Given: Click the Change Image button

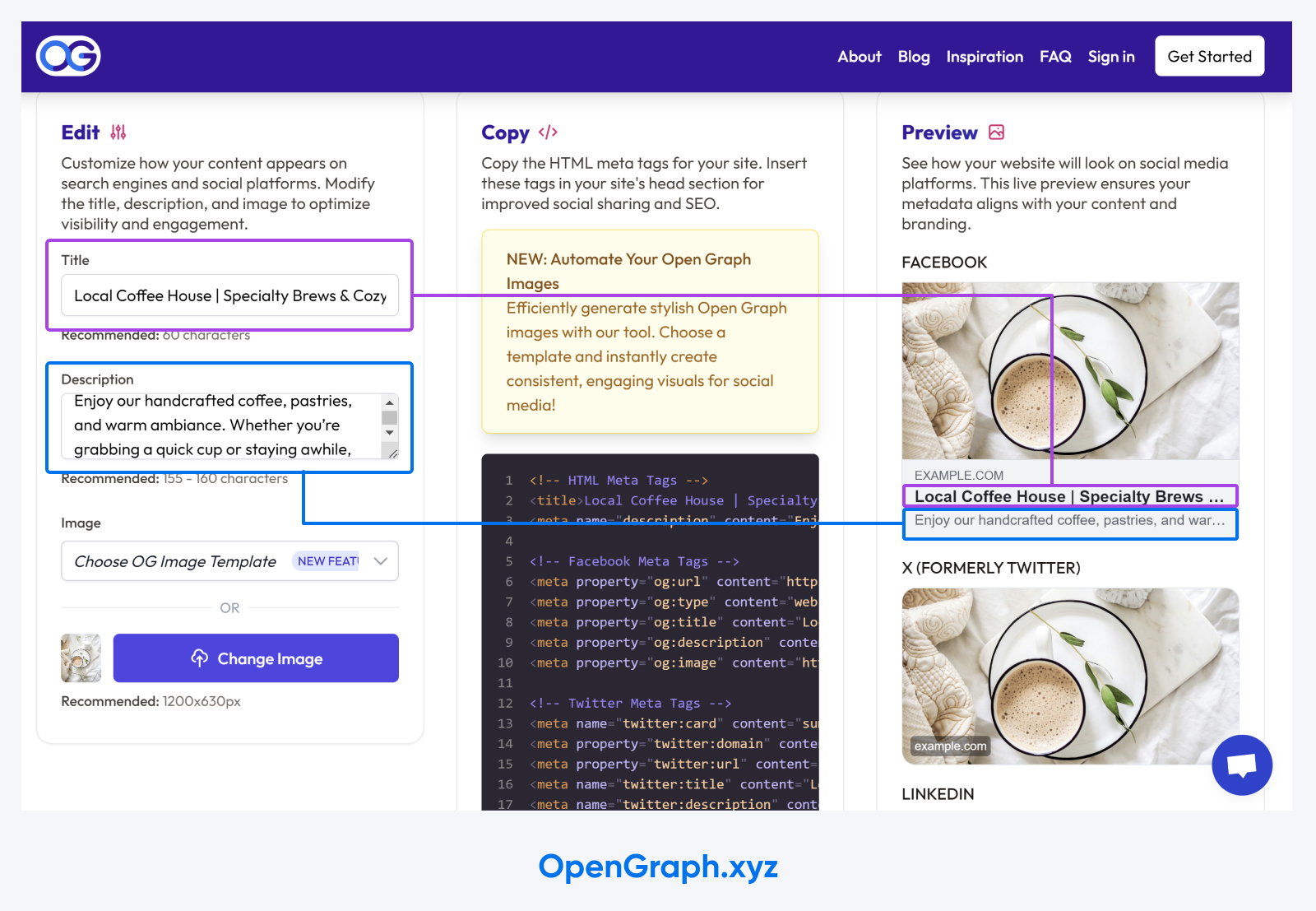Looking at the screenshot, I should (x=256, y=658).
